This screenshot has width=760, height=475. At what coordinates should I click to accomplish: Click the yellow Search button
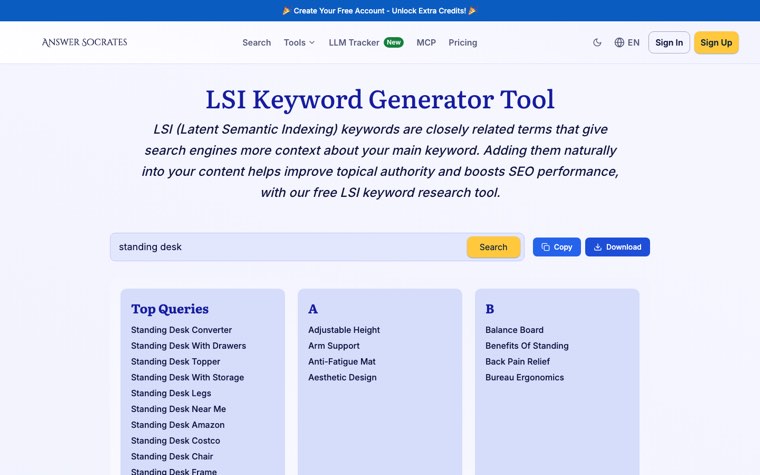493,247
